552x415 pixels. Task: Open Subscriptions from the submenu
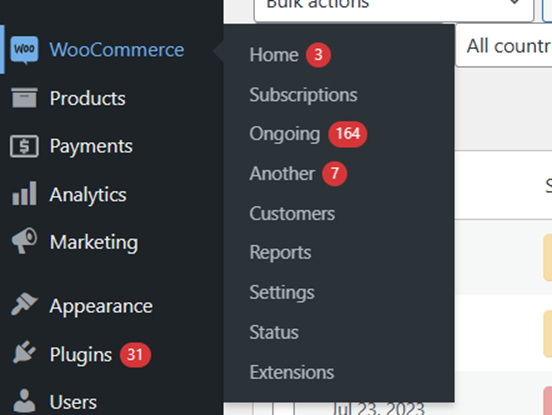[x=303, y=95]
